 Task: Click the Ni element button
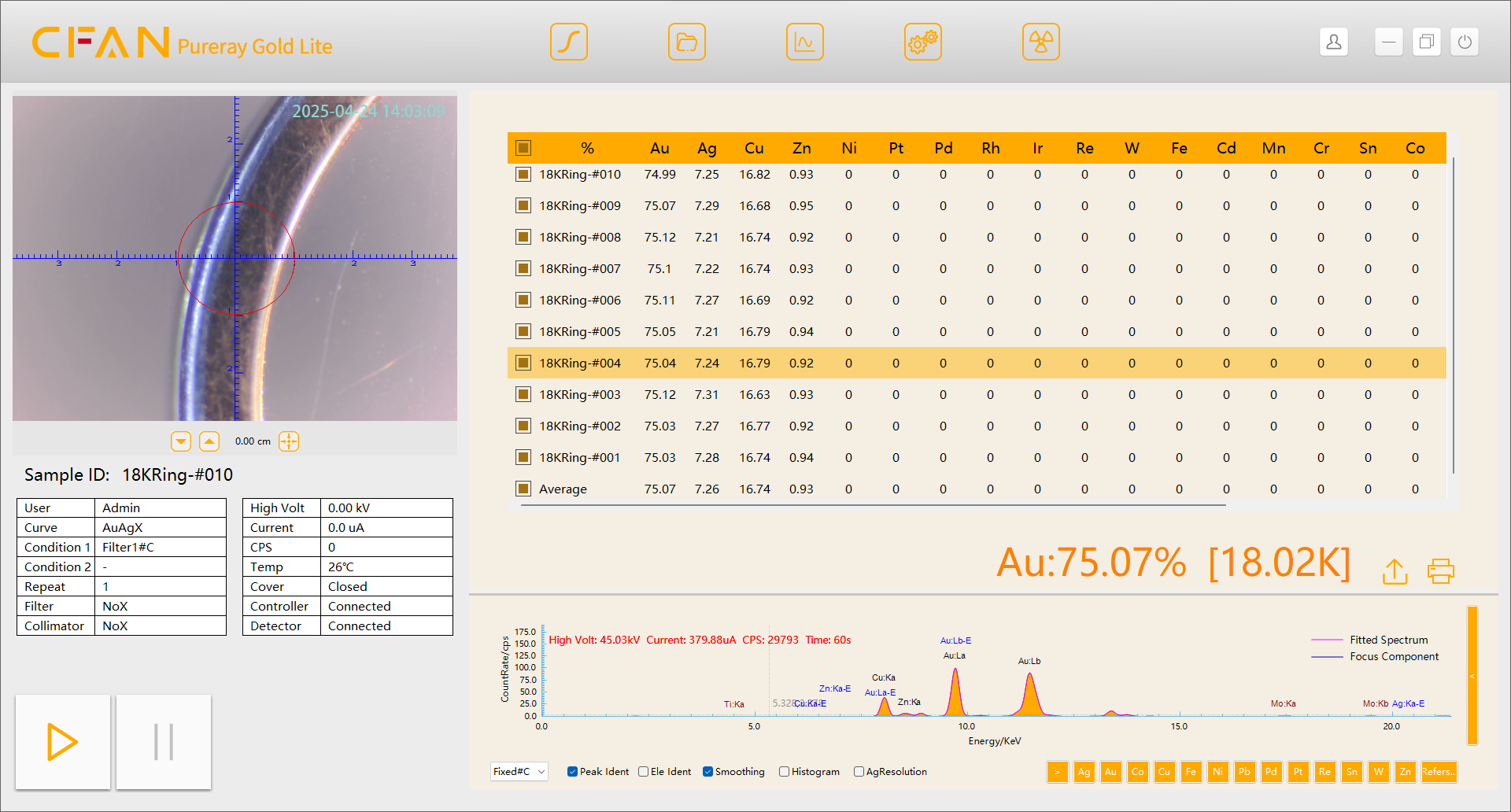(1217, 772)
